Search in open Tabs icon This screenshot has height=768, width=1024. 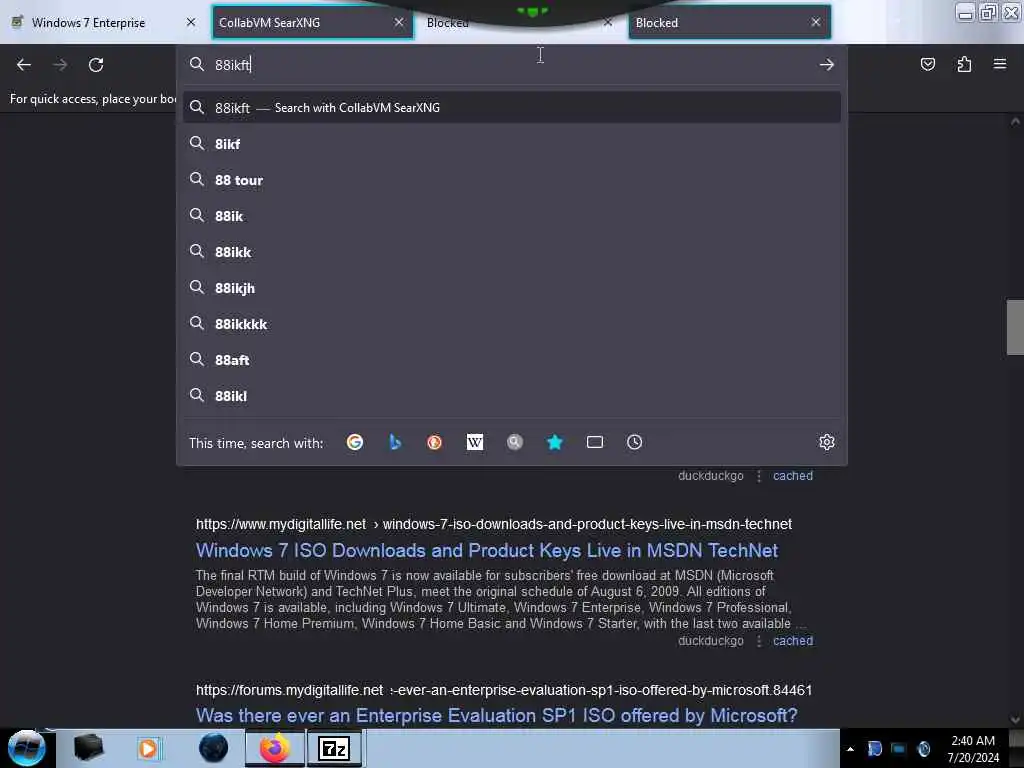(594, 443)
